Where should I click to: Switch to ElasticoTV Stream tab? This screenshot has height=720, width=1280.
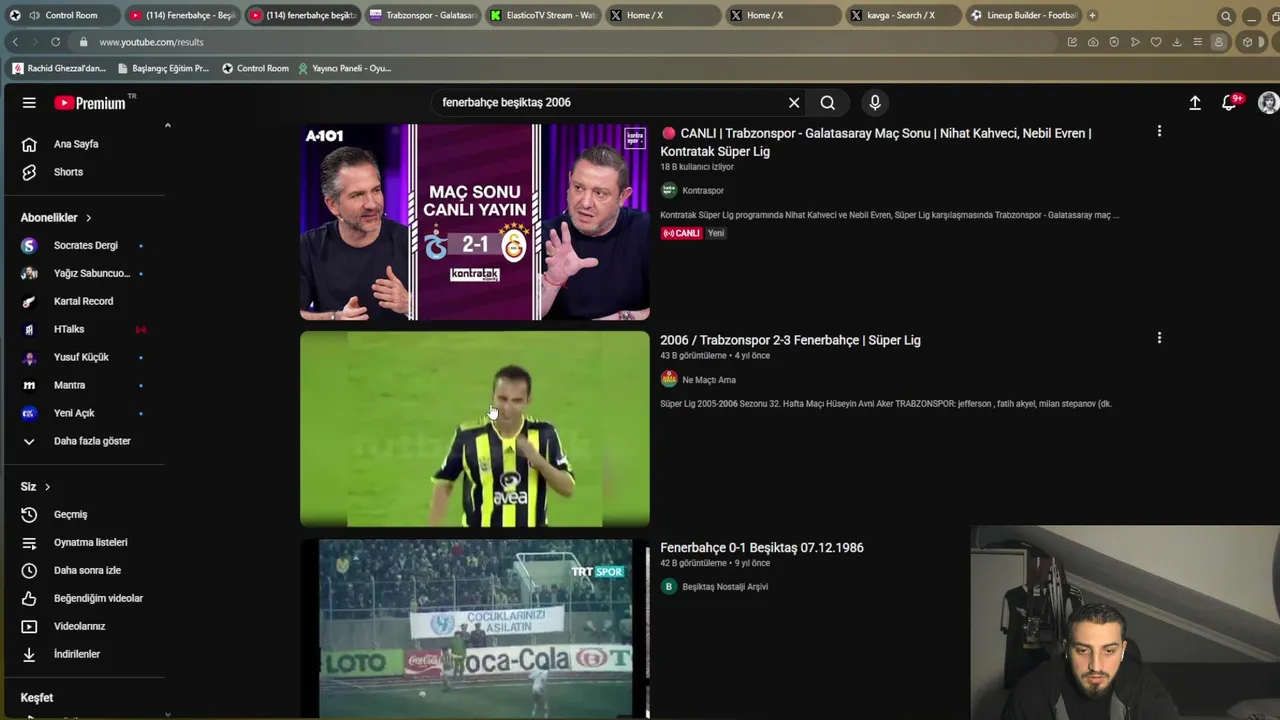[x=543, y=15]
